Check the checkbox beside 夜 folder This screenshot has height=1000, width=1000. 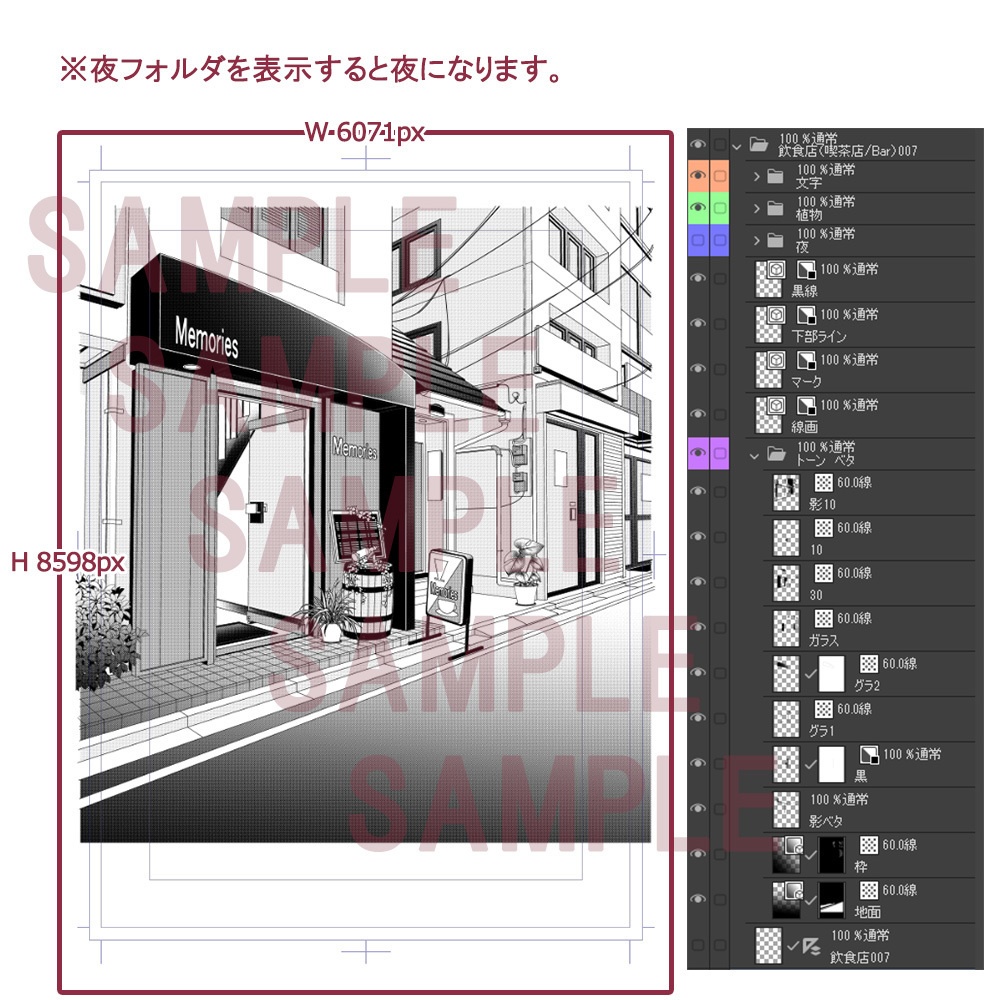[x=717, y=239]
